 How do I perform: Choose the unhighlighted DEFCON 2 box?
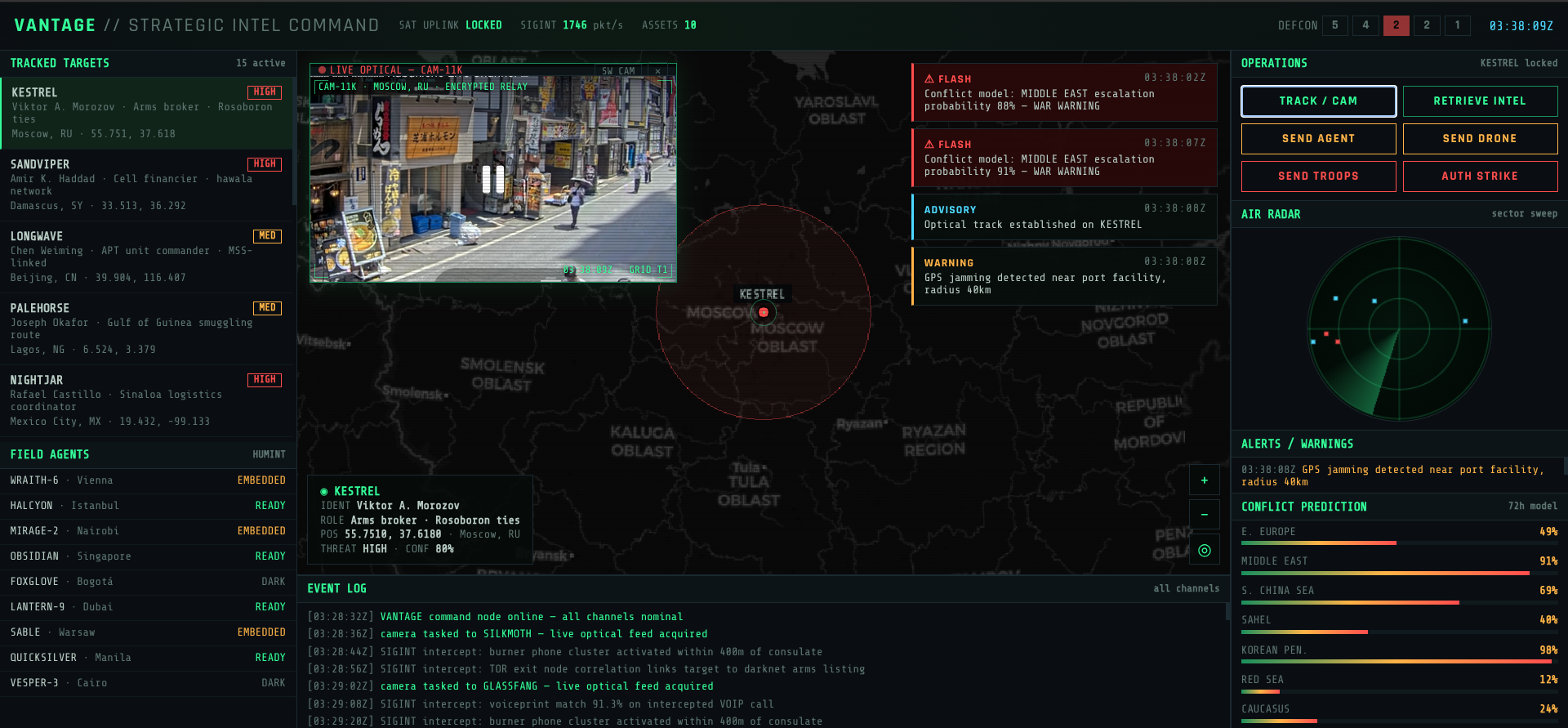point(1427,25)
